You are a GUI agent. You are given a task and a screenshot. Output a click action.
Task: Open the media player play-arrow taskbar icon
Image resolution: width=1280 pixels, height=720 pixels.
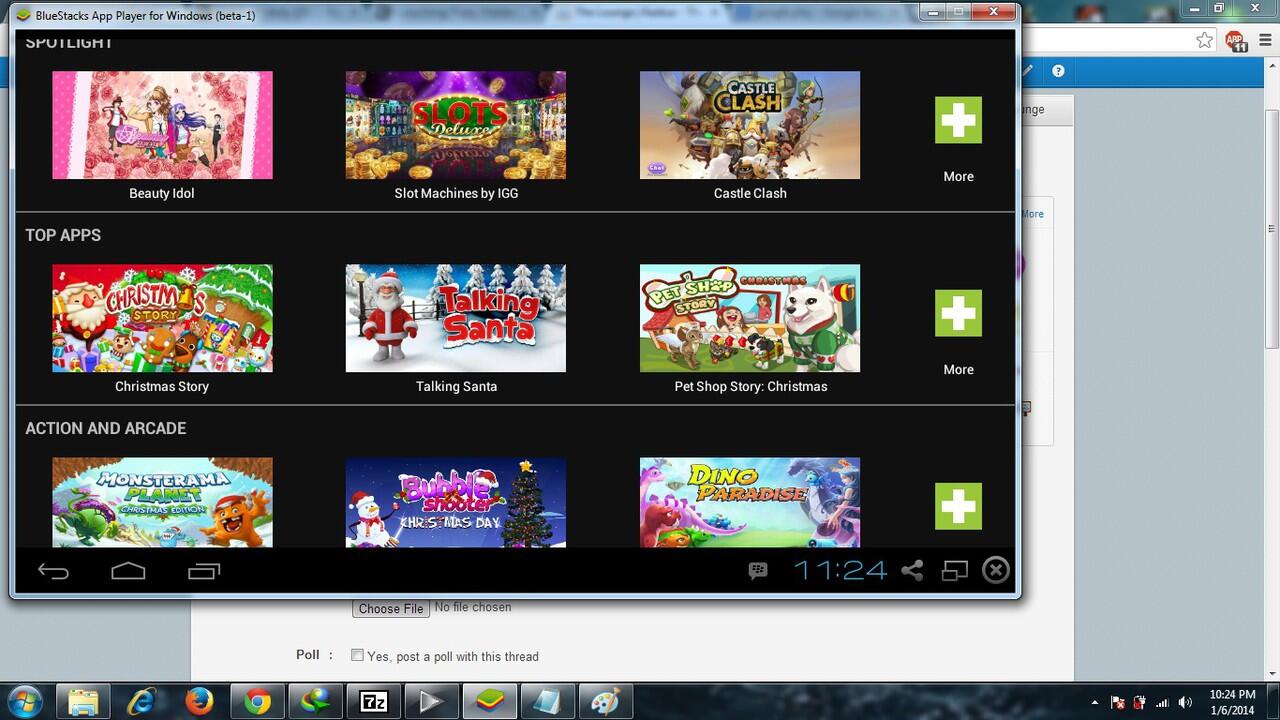coord(431,702)
